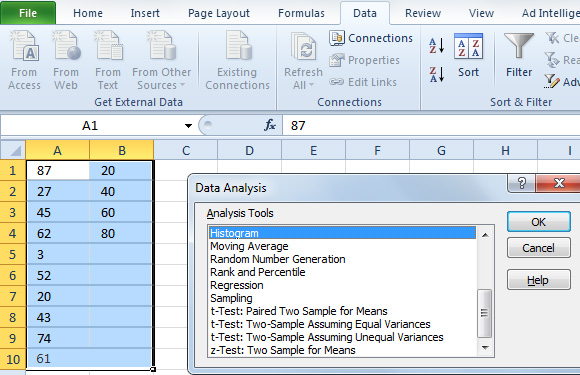The width and height of the screenshot is (580, 375).
Task: Click Insert Function fx icon
Action: (270, 125)
